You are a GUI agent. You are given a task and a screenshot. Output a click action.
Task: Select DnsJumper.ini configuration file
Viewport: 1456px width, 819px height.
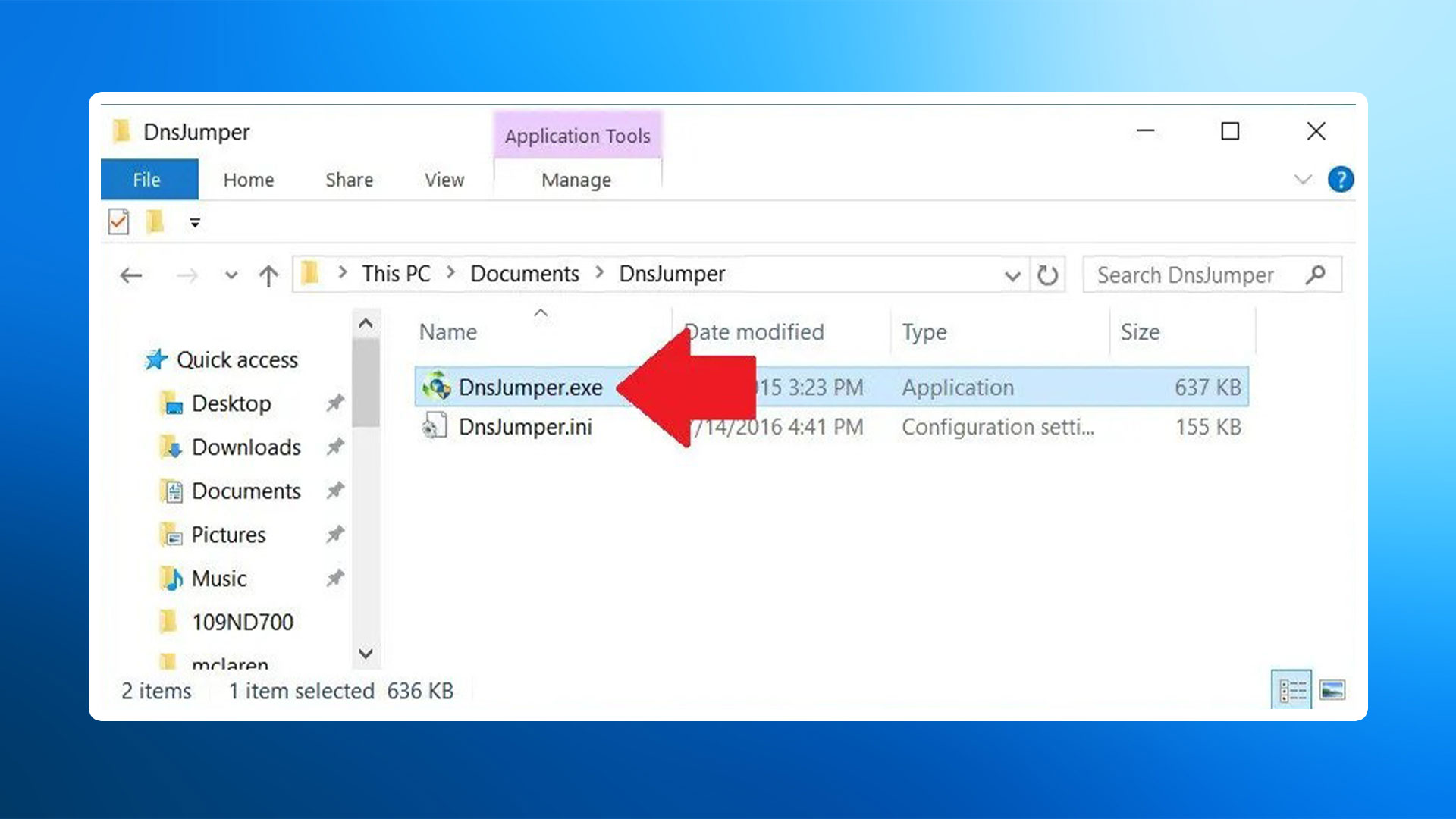(x=525, y=427)
